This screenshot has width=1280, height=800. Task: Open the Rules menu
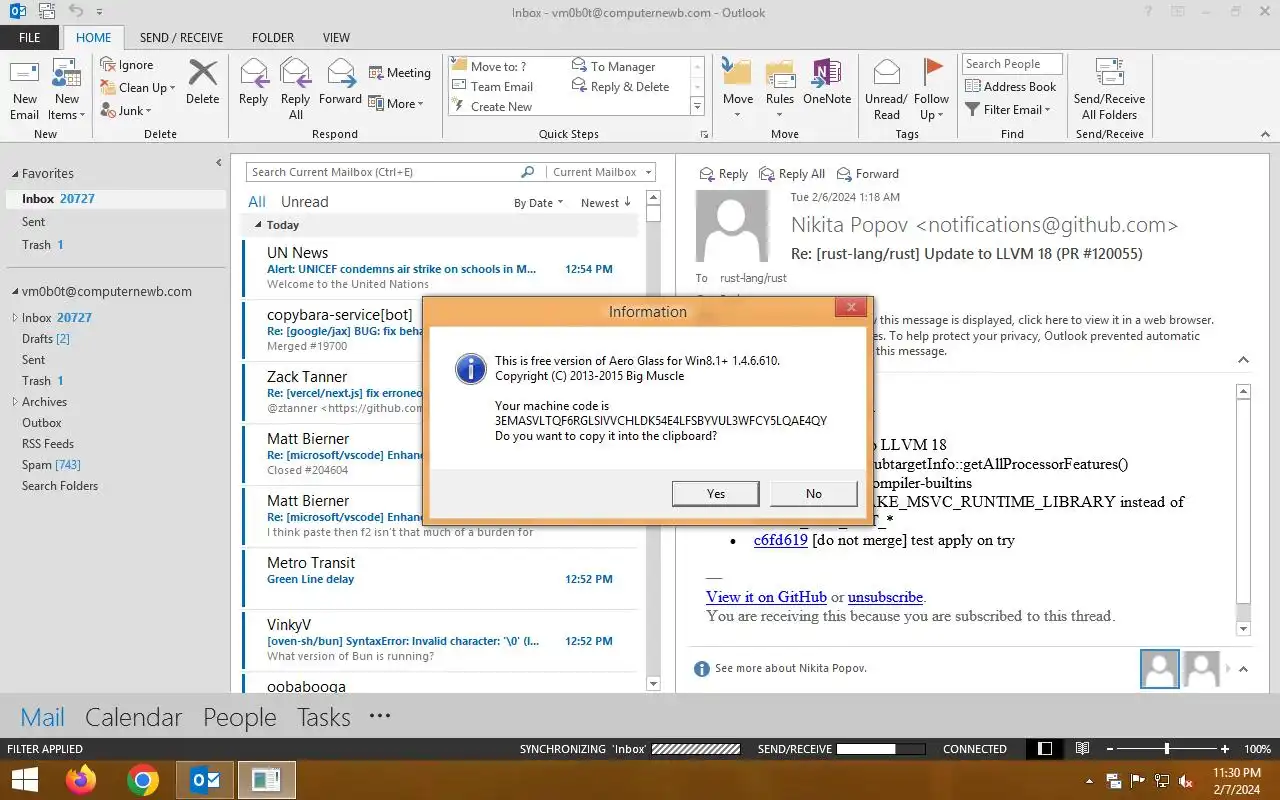click(x=780, y=89)
